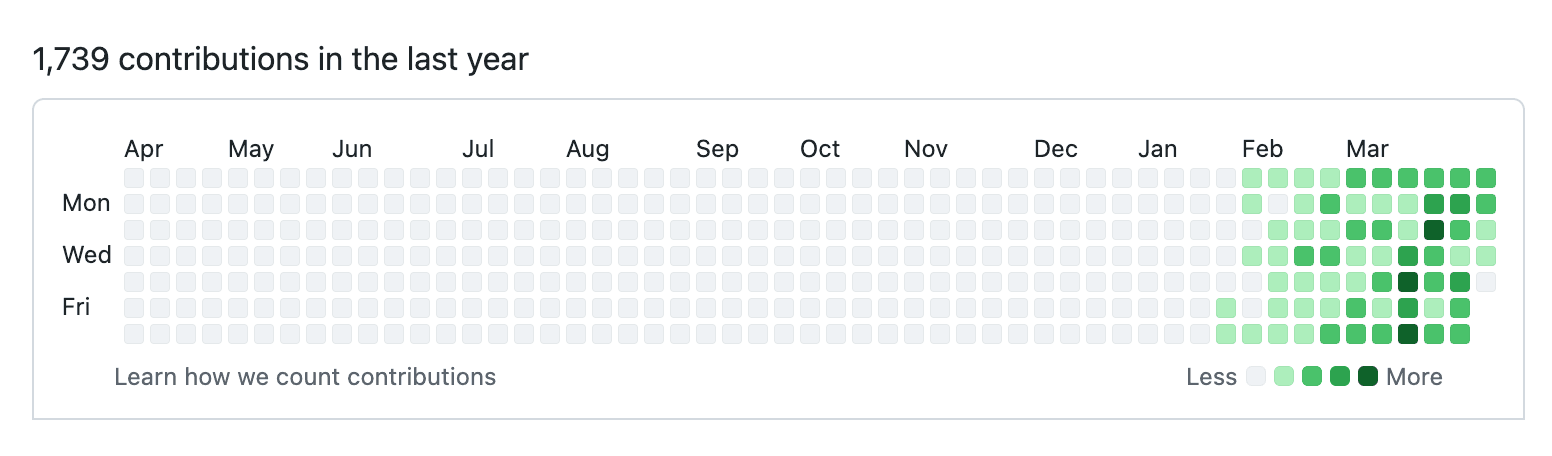Click the darkest green legend swatch beside More
The image size is (1552, 456).
1368,377
